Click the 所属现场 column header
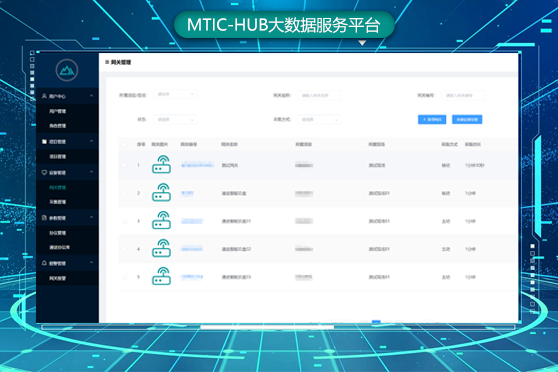This screenshot has height=372, width=558. point(377,144)
